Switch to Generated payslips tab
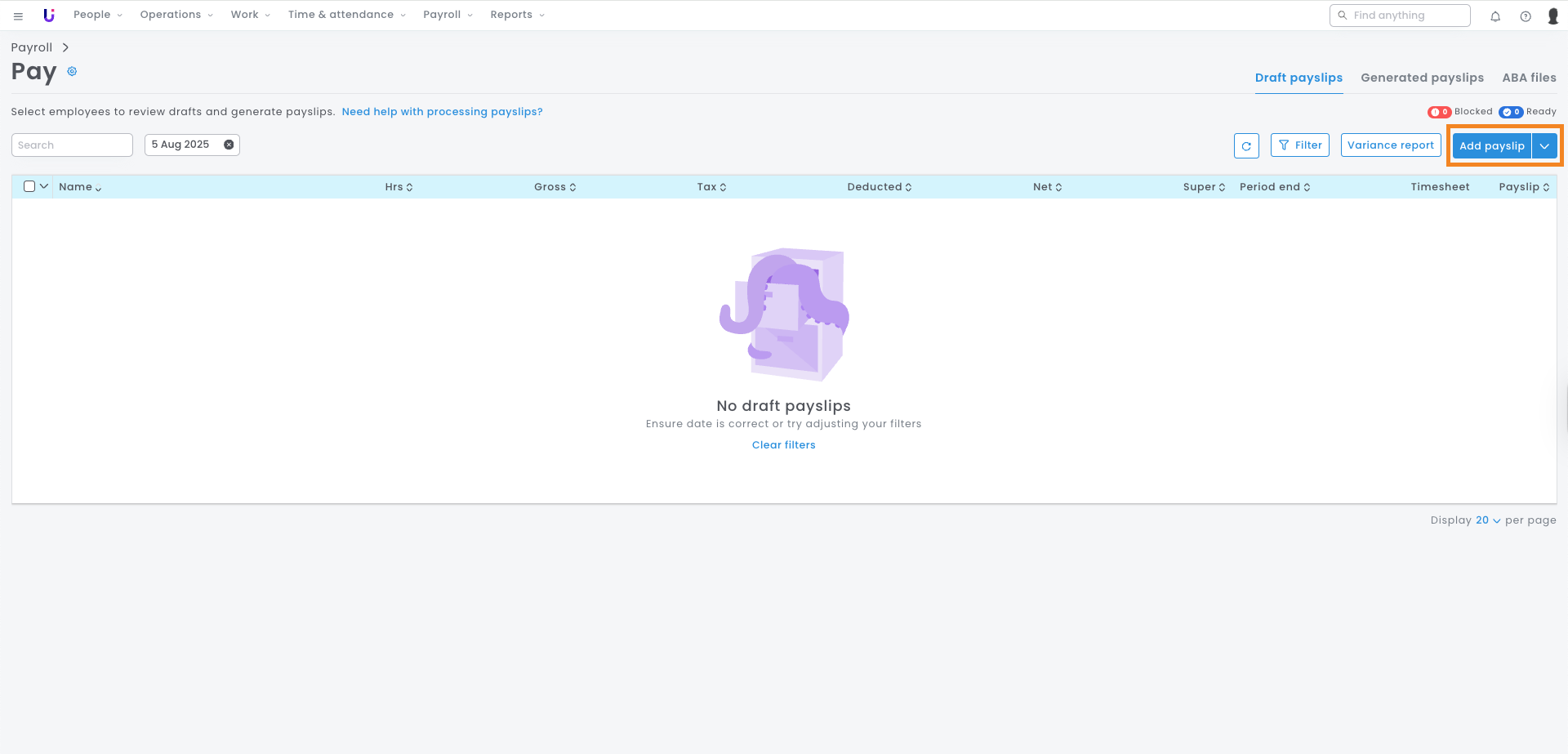Viewport: 1568px width, 754px height. click(1422, 78)
